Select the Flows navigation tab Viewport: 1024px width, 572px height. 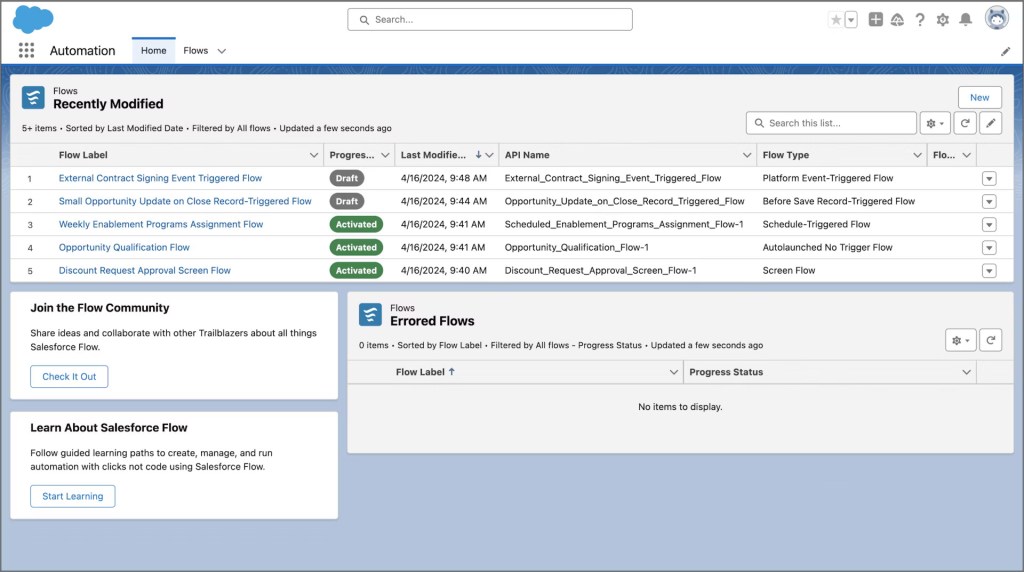point(196,51)
